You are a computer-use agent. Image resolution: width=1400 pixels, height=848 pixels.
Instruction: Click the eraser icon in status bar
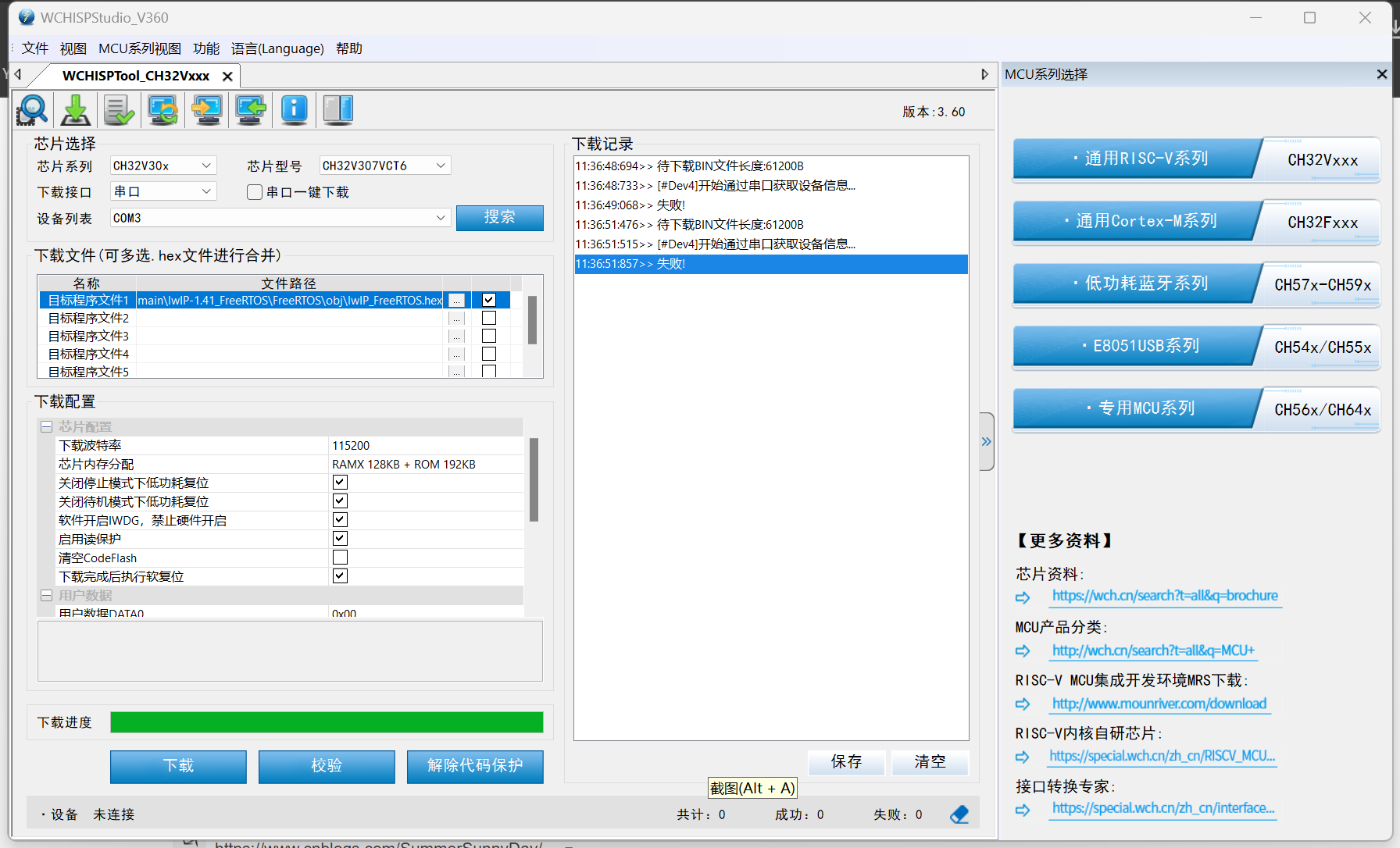click(959, 814)
